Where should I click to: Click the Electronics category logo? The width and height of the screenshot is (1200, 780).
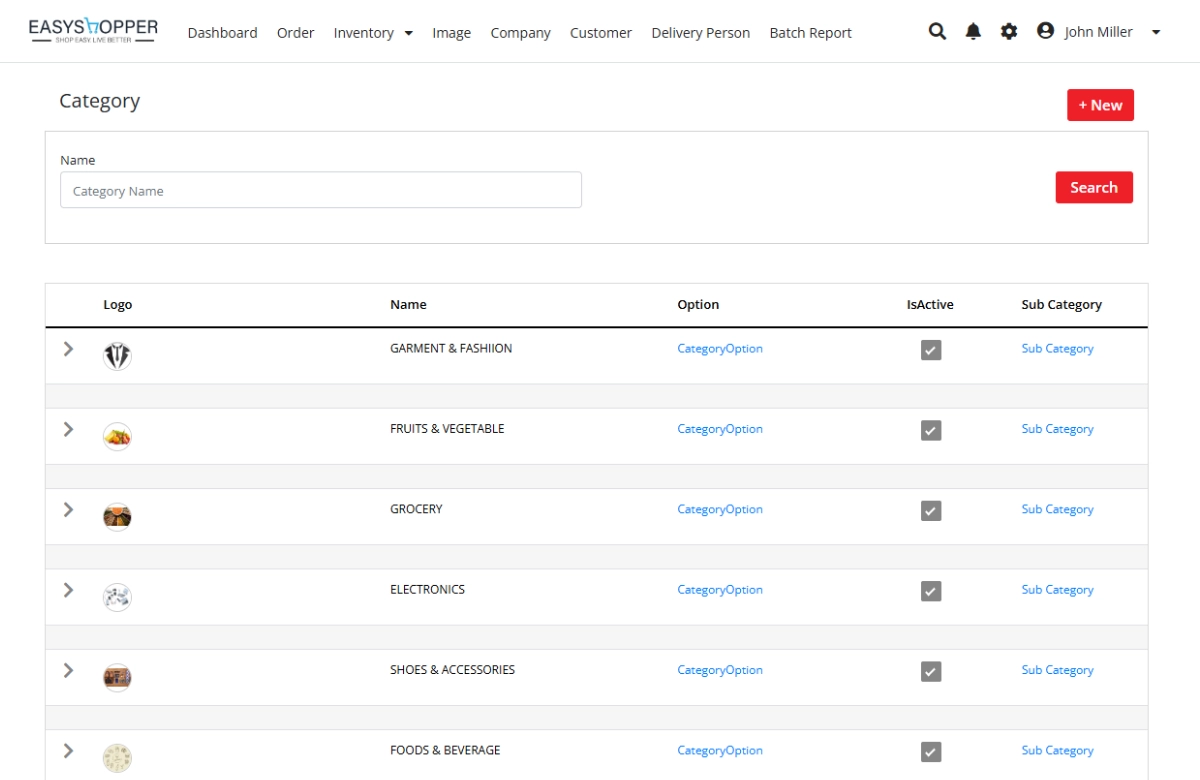pyautogui.click(x=117, y=597)
